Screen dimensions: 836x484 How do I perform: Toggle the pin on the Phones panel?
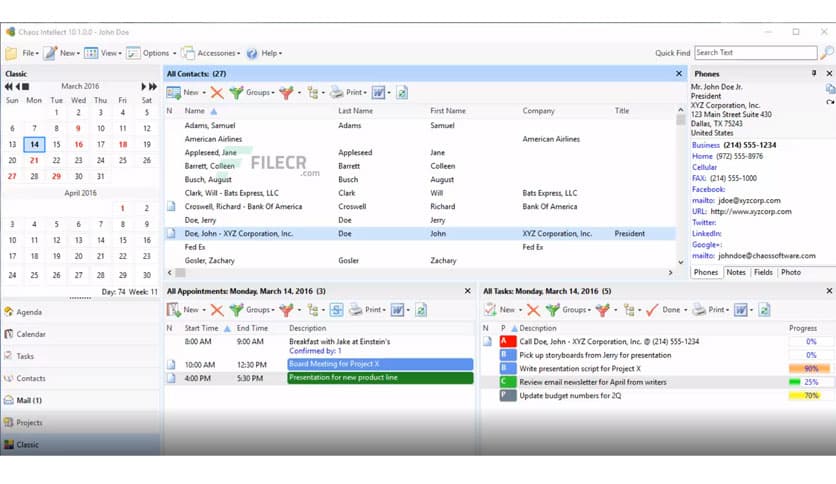(814, 73)
